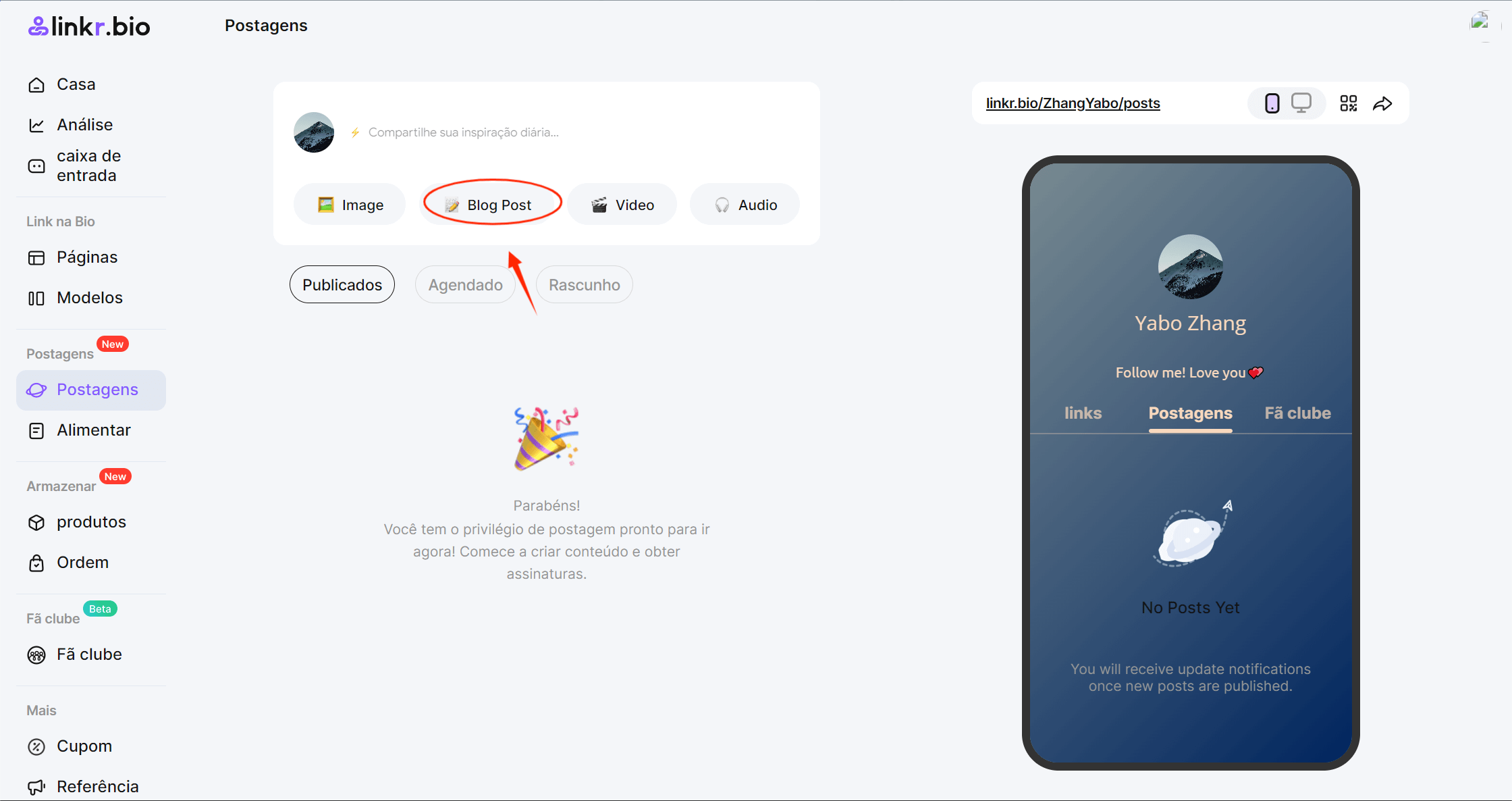Screen dimensions: 1512x801
Task: Click the Análise sidebar icon
Action: 36,124
